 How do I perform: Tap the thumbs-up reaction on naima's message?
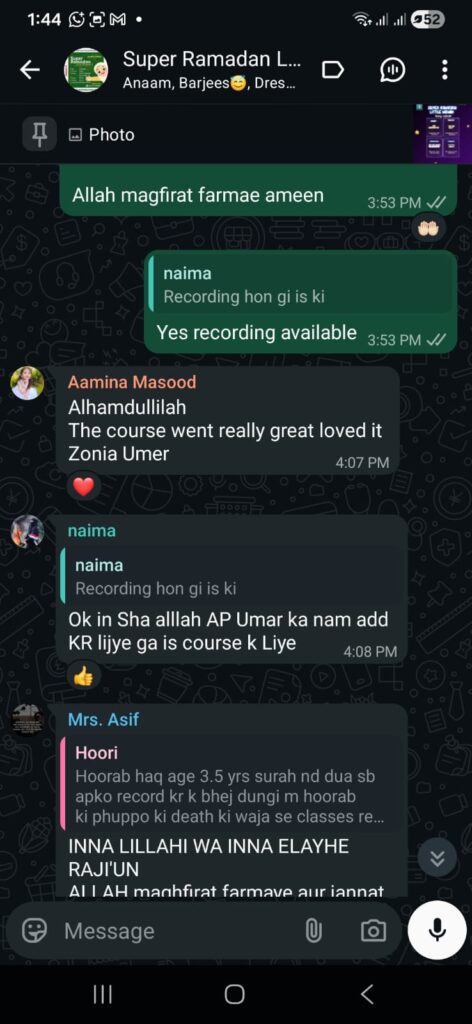[x=84, y=677]
